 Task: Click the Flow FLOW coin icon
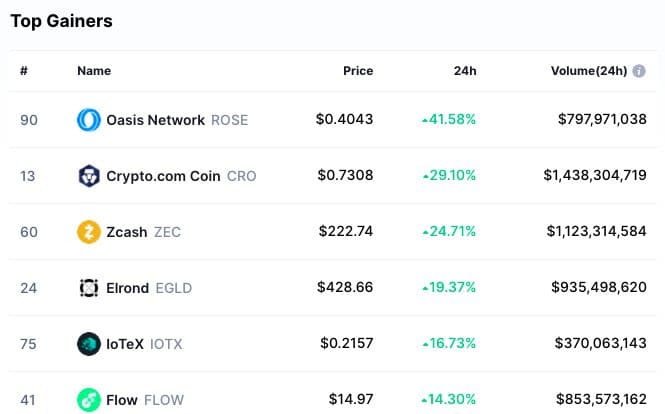(89, 400)
